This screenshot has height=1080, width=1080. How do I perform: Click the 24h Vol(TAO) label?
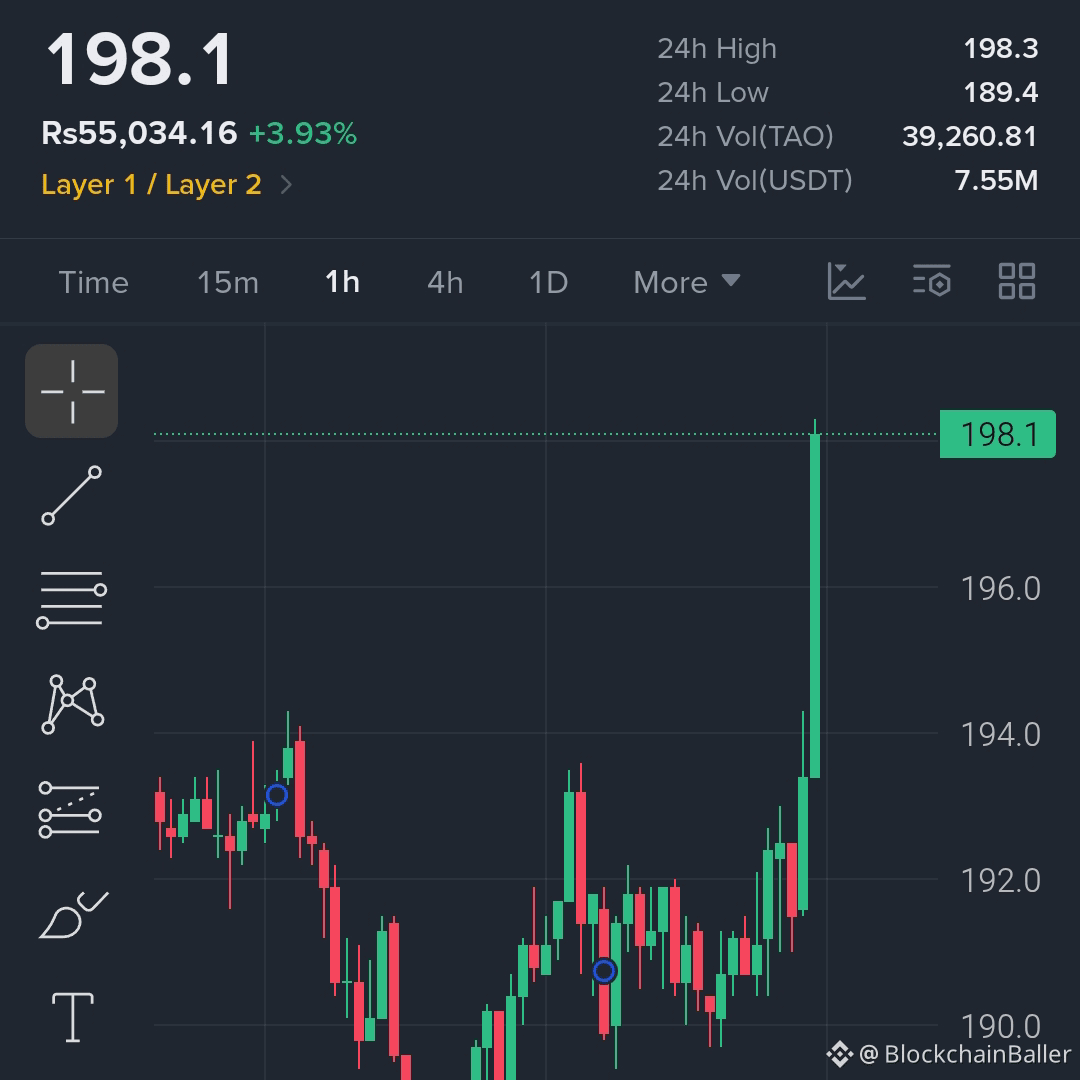coord(745,136)
